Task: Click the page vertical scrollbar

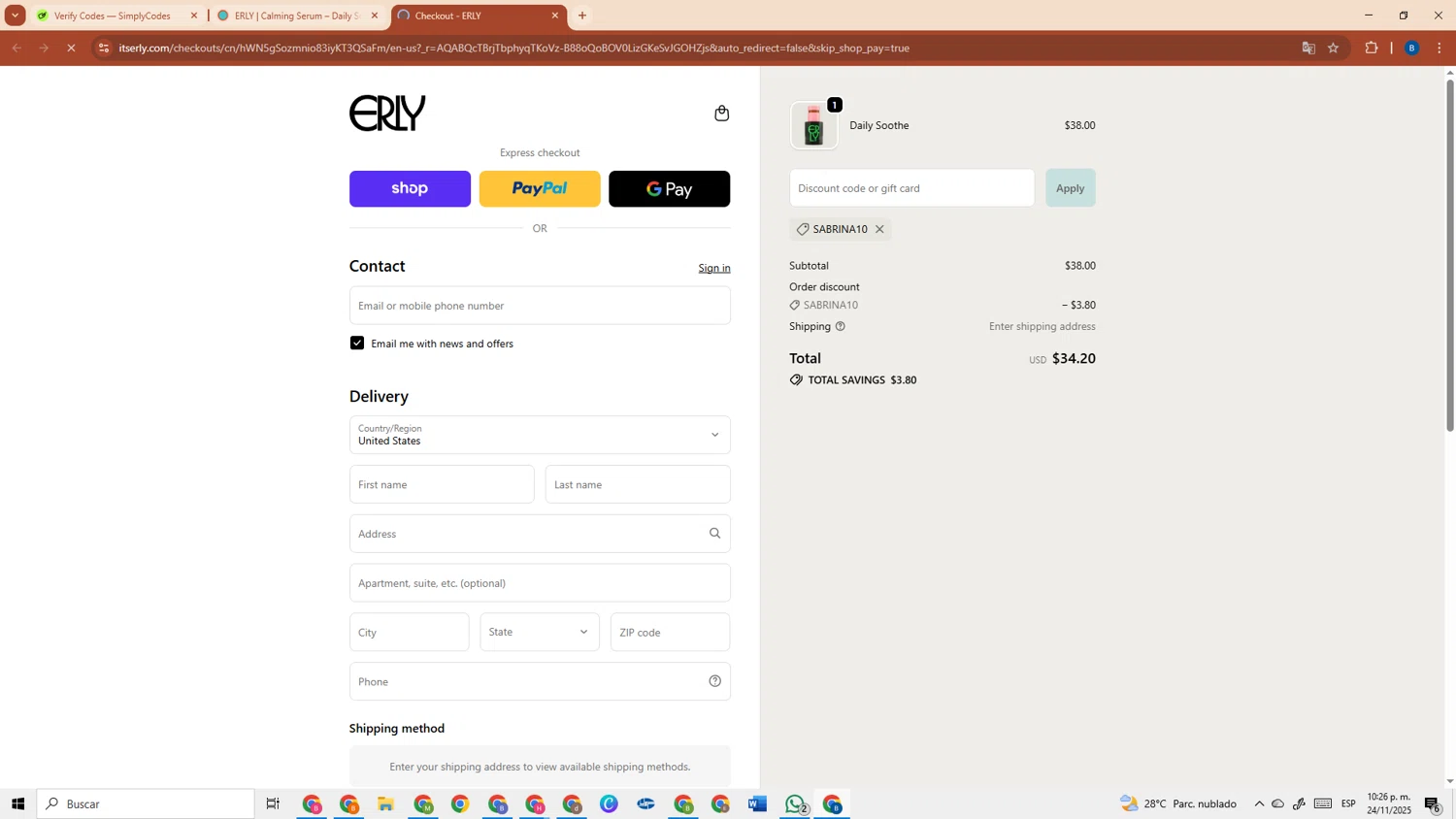Action: (x=1450, y=254)
